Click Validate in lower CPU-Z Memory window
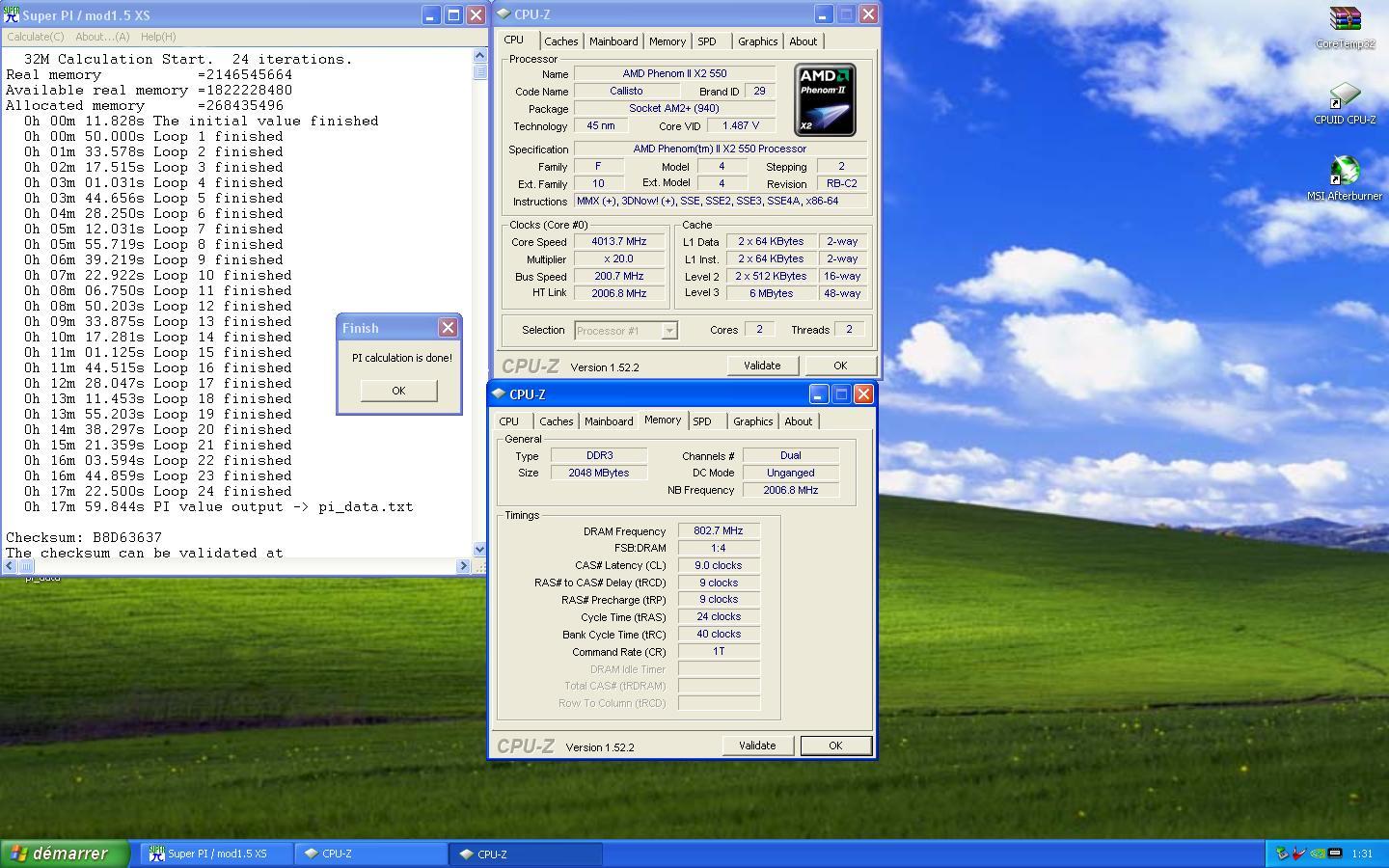The width and height of the screenshot is (1389, 868). tap(757, 746)
